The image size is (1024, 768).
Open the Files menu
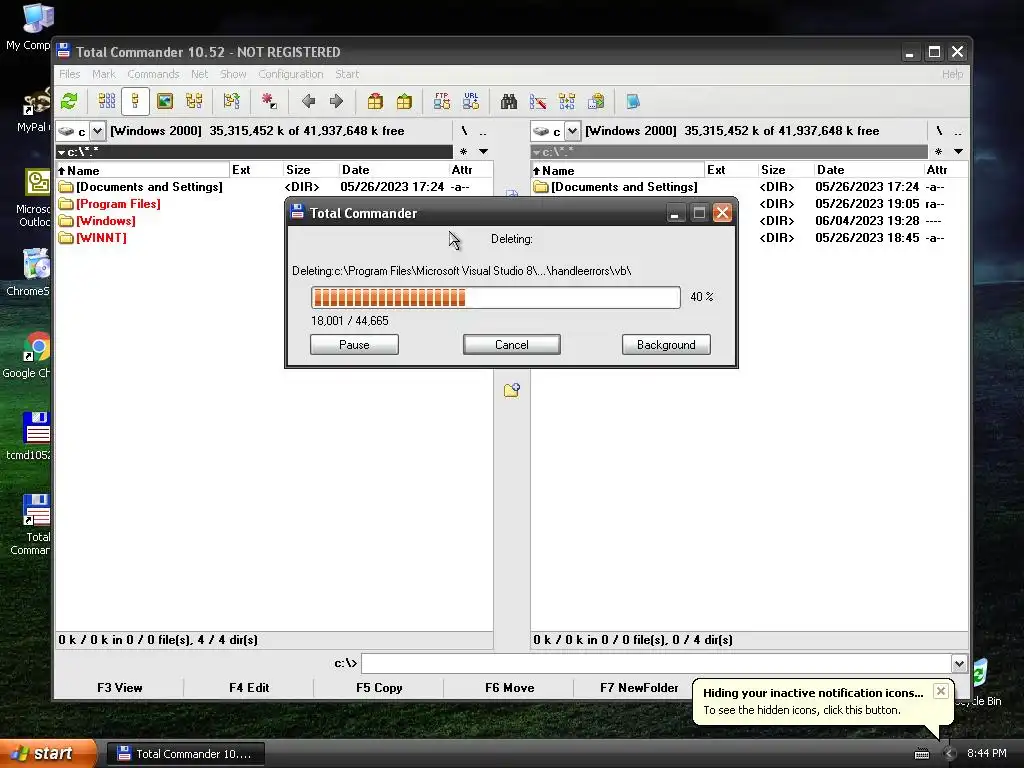(x=69, y=74)
